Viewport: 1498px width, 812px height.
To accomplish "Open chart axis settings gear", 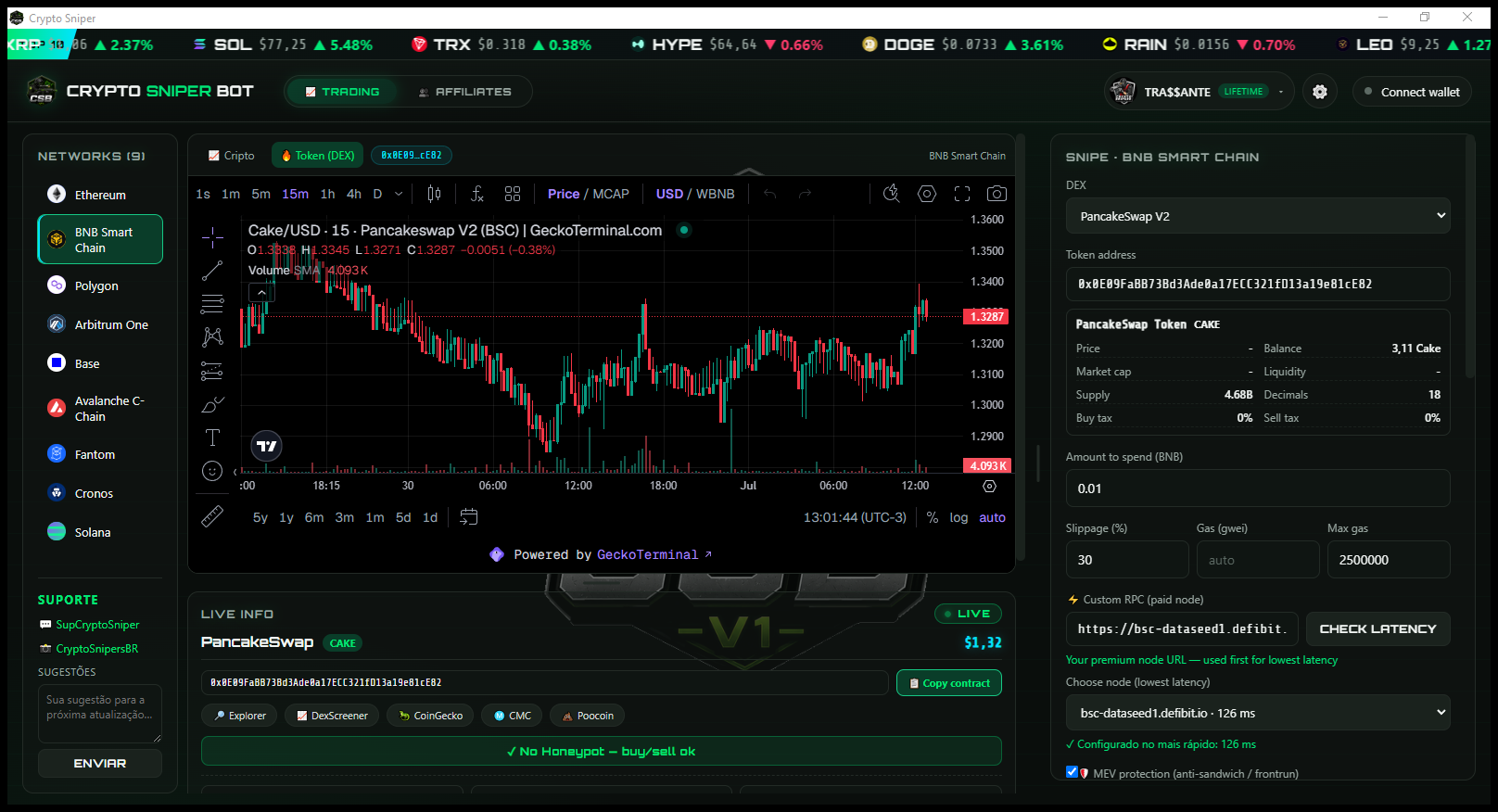I will pos(989,486).
